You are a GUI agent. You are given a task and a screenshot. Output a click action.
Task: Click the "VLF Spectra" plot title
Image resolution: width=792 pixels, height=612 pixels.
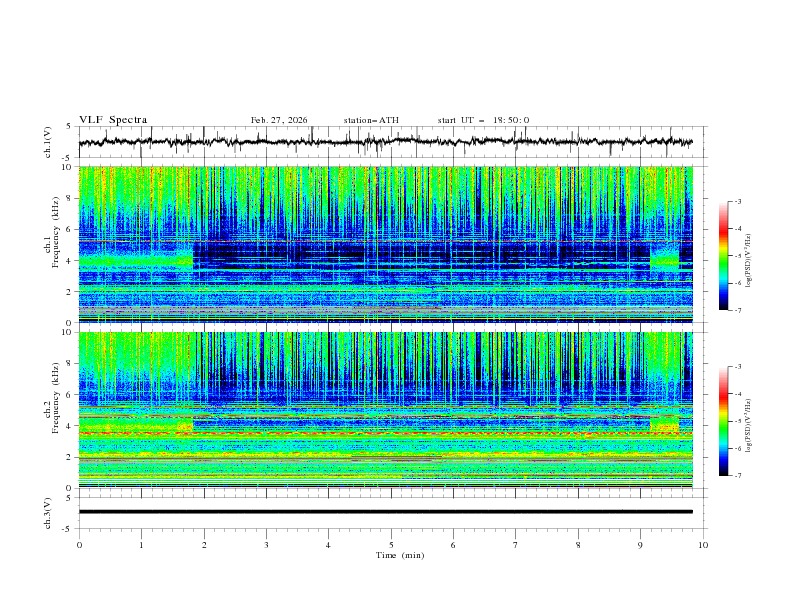coord(113,120)
